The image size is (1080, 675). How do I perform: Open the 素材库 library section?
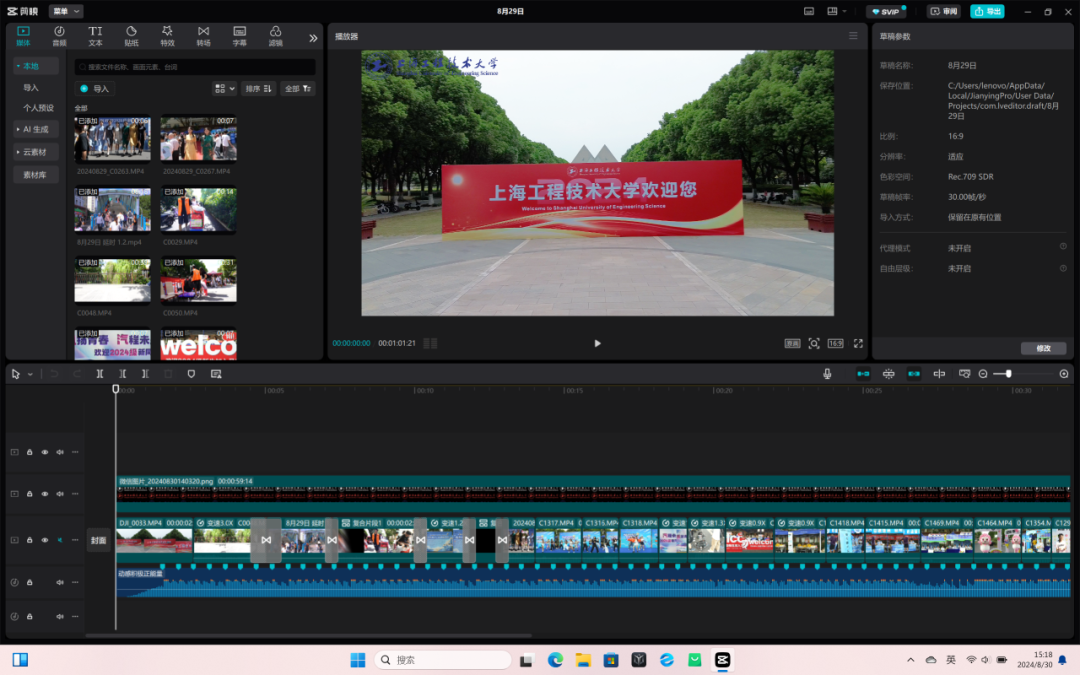point(36,175)
